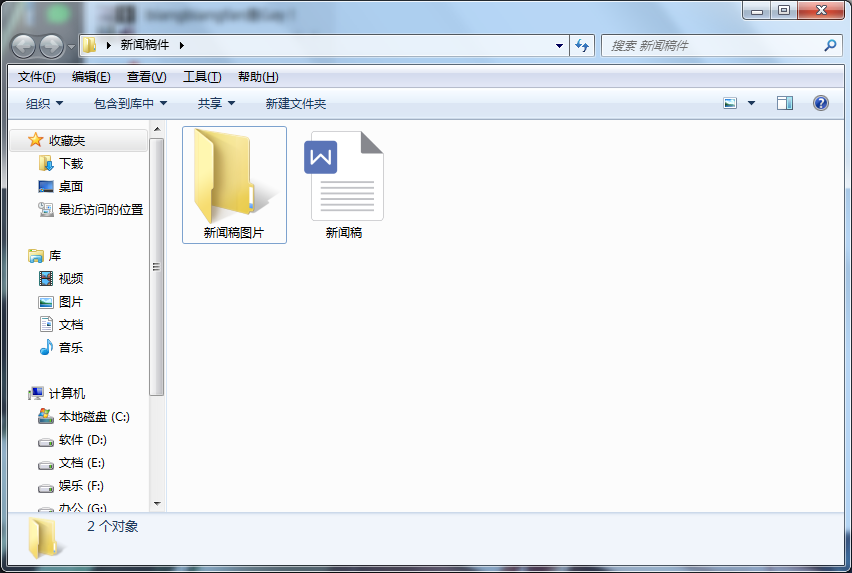
Task: Open the 文件(F) menu
Action: [x=37, y=77]
